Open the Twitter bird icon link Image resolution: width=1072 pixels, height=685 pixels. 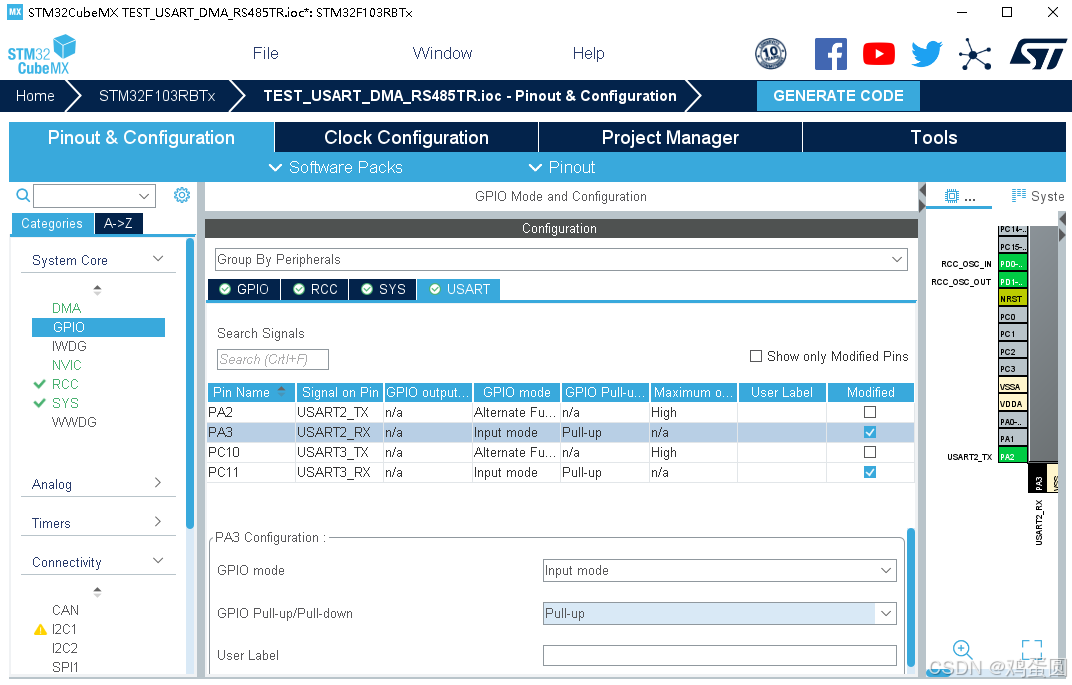[926, 54]
